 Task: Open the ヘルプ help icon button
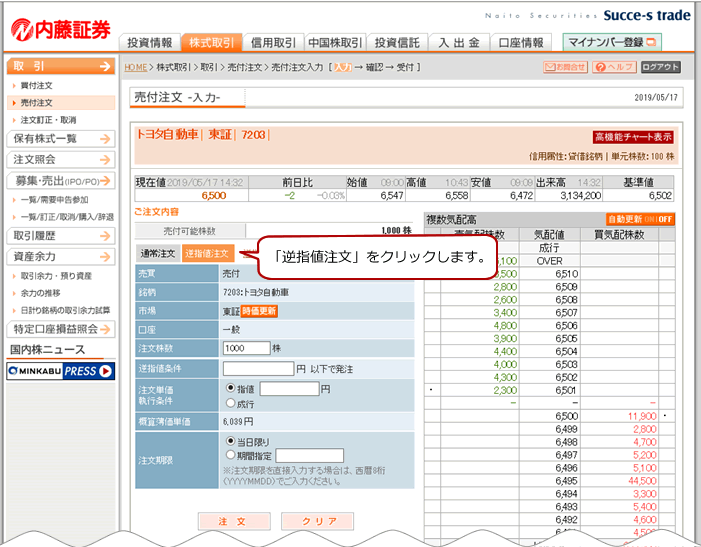coord(613,67)
